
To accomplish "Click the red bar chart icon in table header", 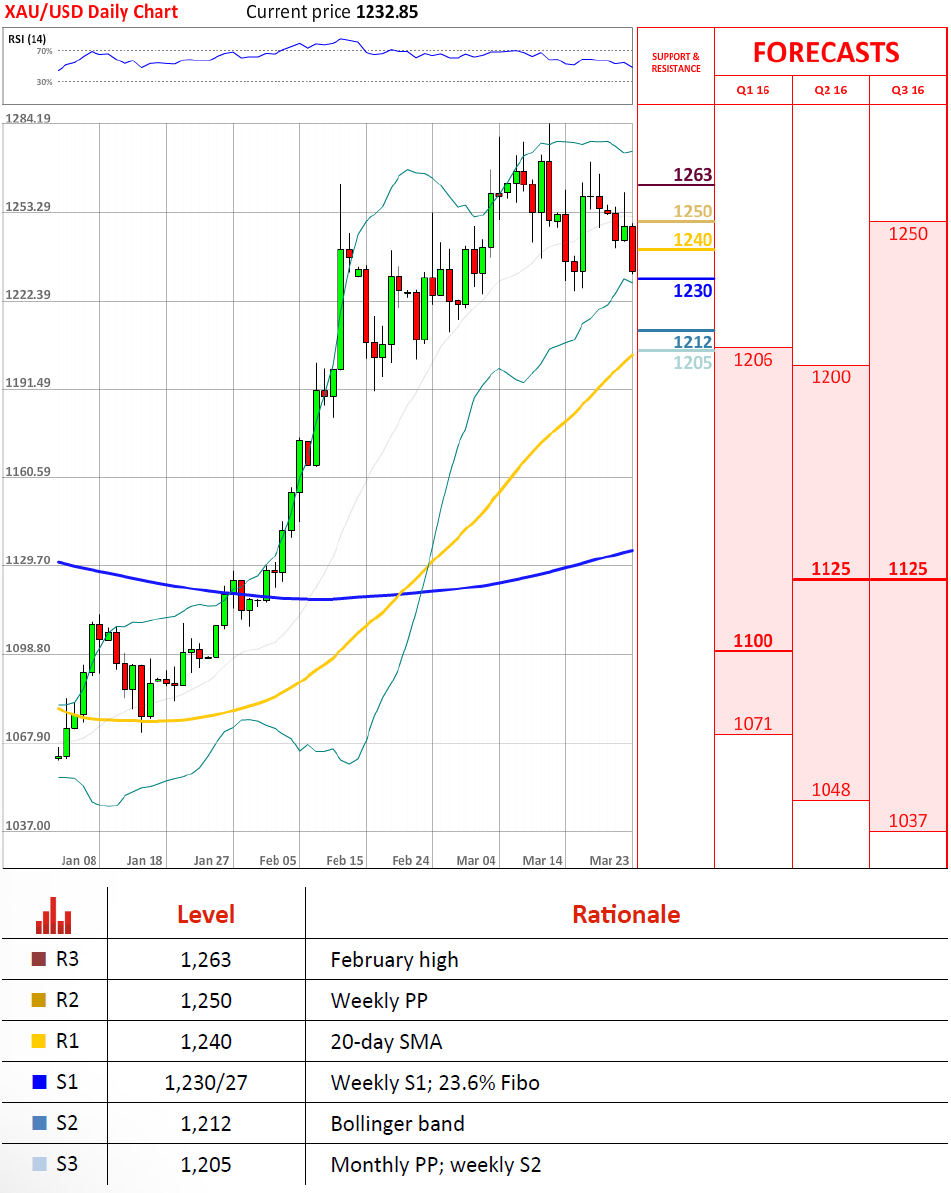I will 54,914.
